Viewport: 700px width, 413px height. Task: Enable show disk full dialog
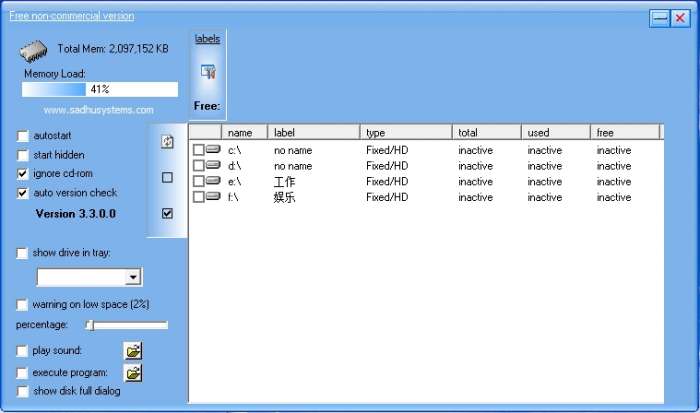pos(22,392)
